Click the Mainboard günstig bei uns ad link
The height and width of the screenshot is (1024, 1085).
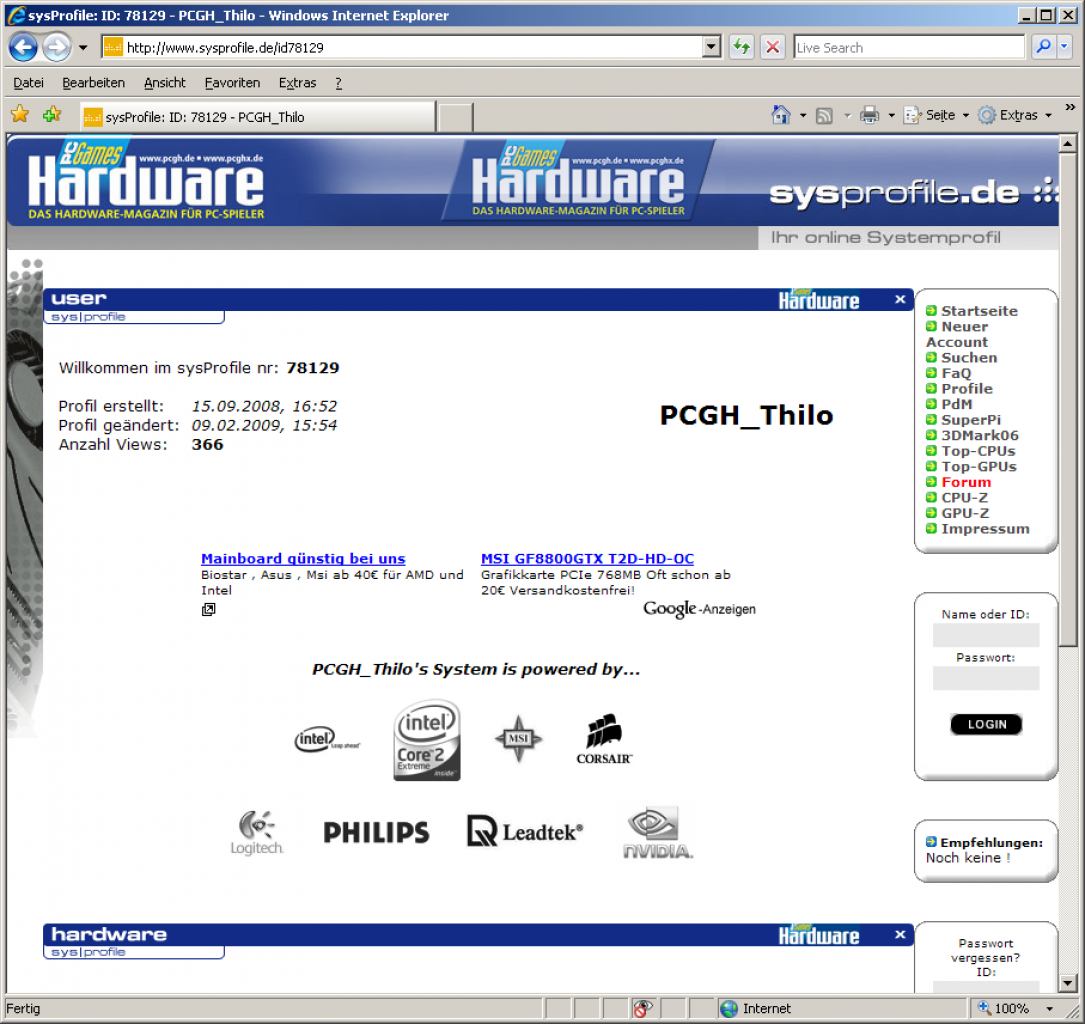[303, 558]
